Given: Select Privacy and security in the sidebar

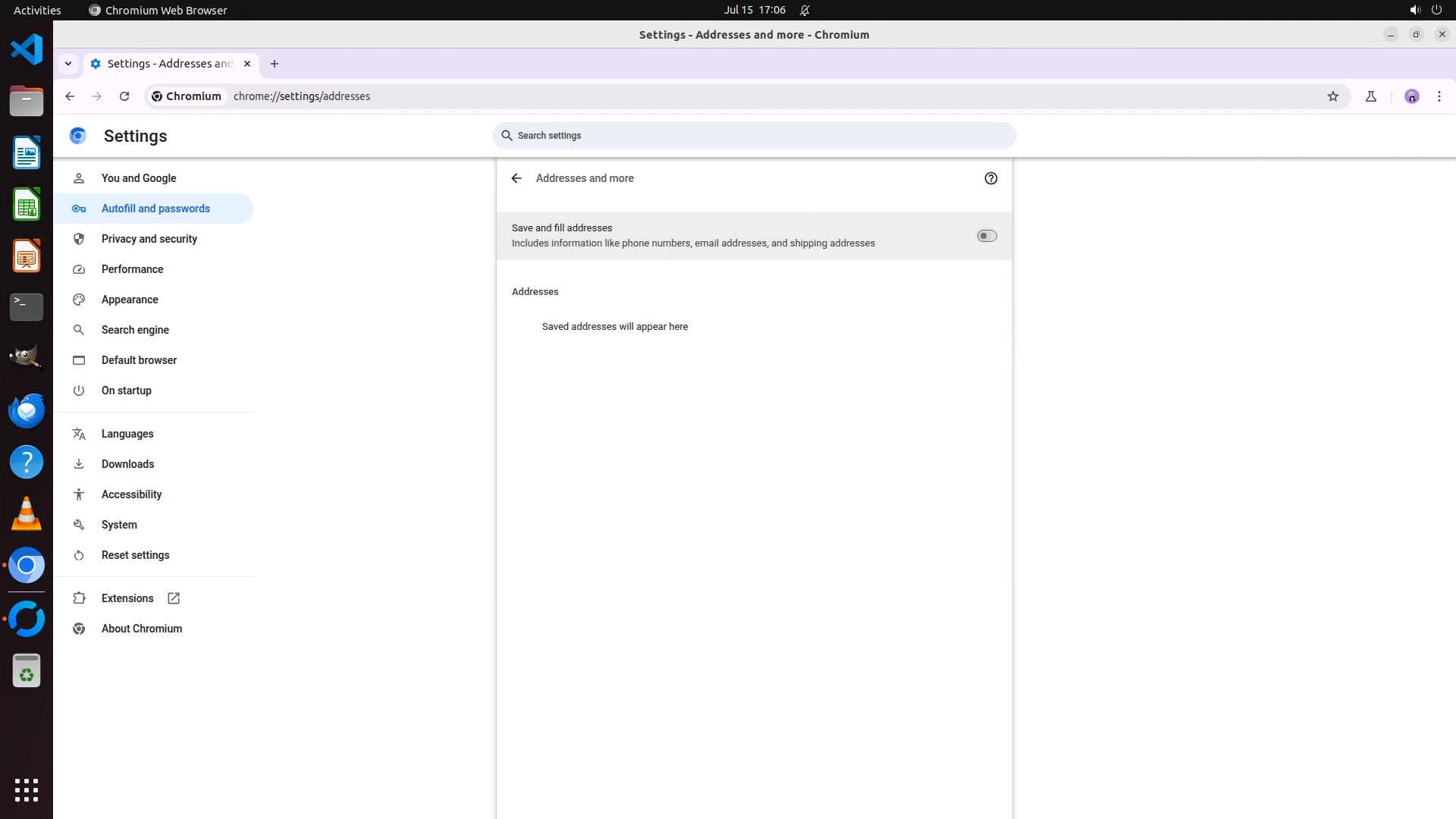Looking at the screenshot, I should (149, 239).
